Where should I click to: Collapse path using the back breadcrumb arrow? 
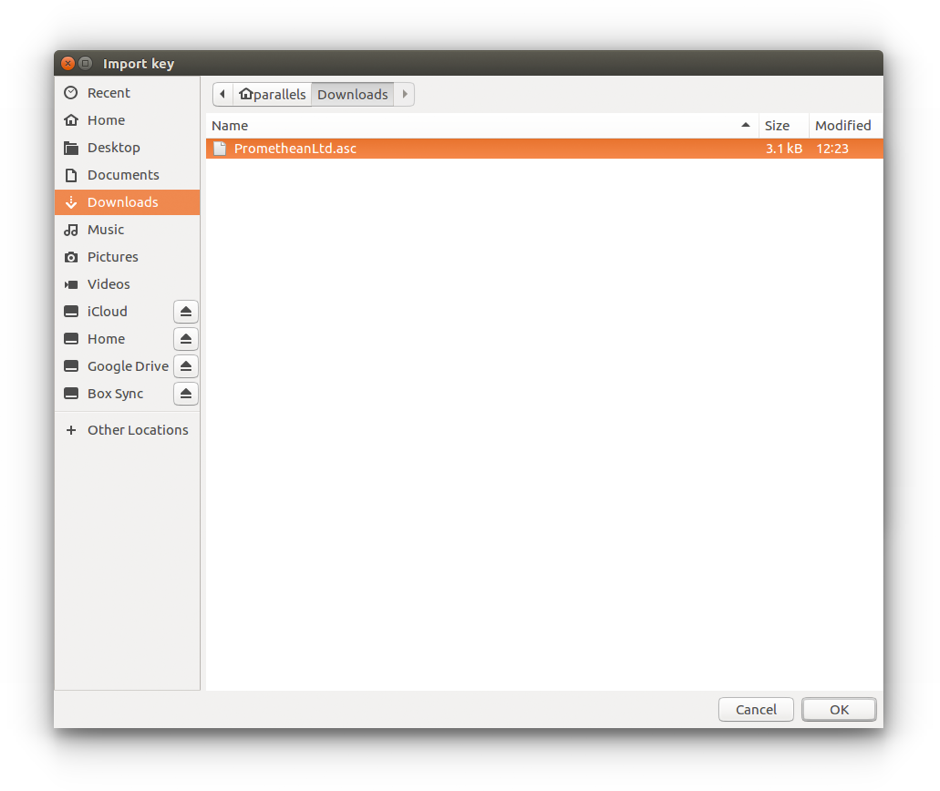pos(222,93)
